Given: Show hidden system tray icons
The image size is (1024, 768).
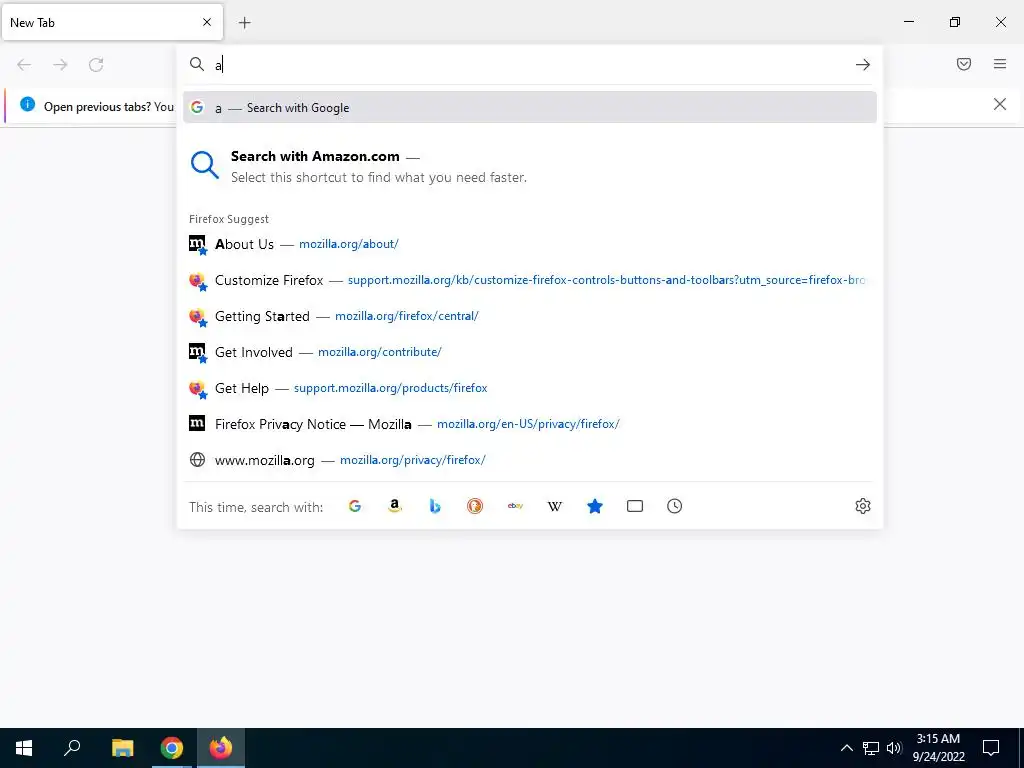Looking at the screenshot, I should [846, 748].
